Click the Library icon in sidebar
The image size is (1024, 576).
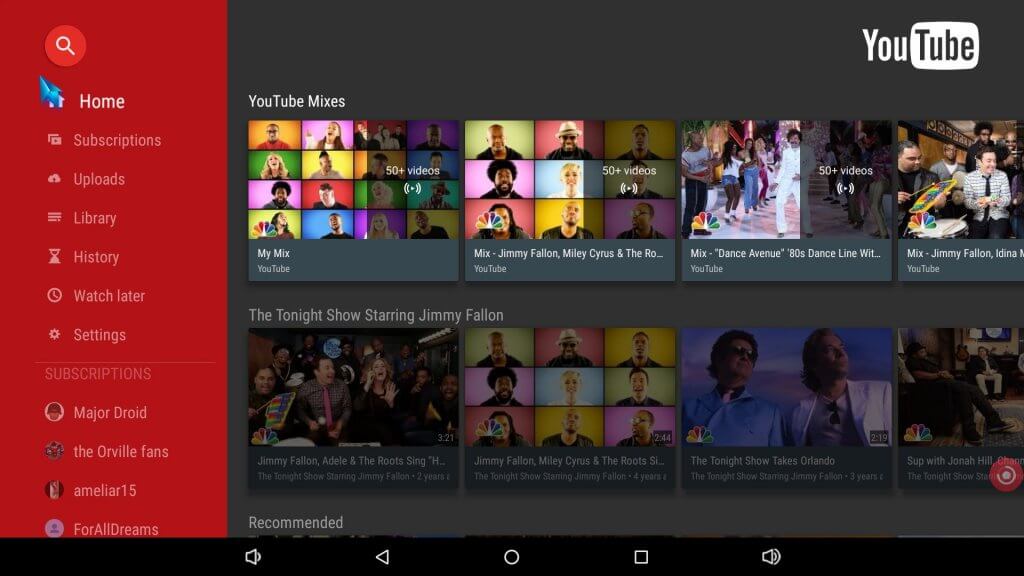click(x=54, y=218)
